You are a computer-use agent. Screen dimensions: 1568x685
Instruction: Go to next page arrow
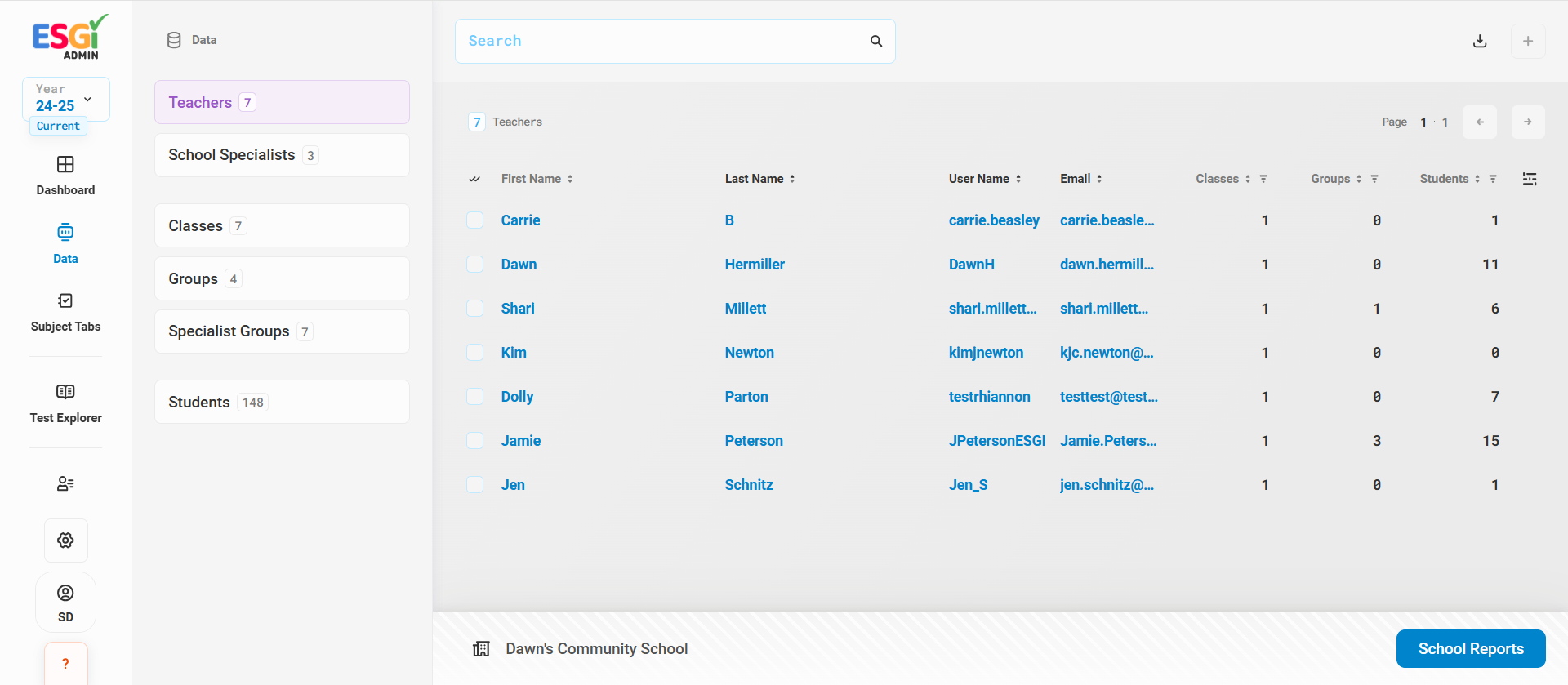[1528, 122]
